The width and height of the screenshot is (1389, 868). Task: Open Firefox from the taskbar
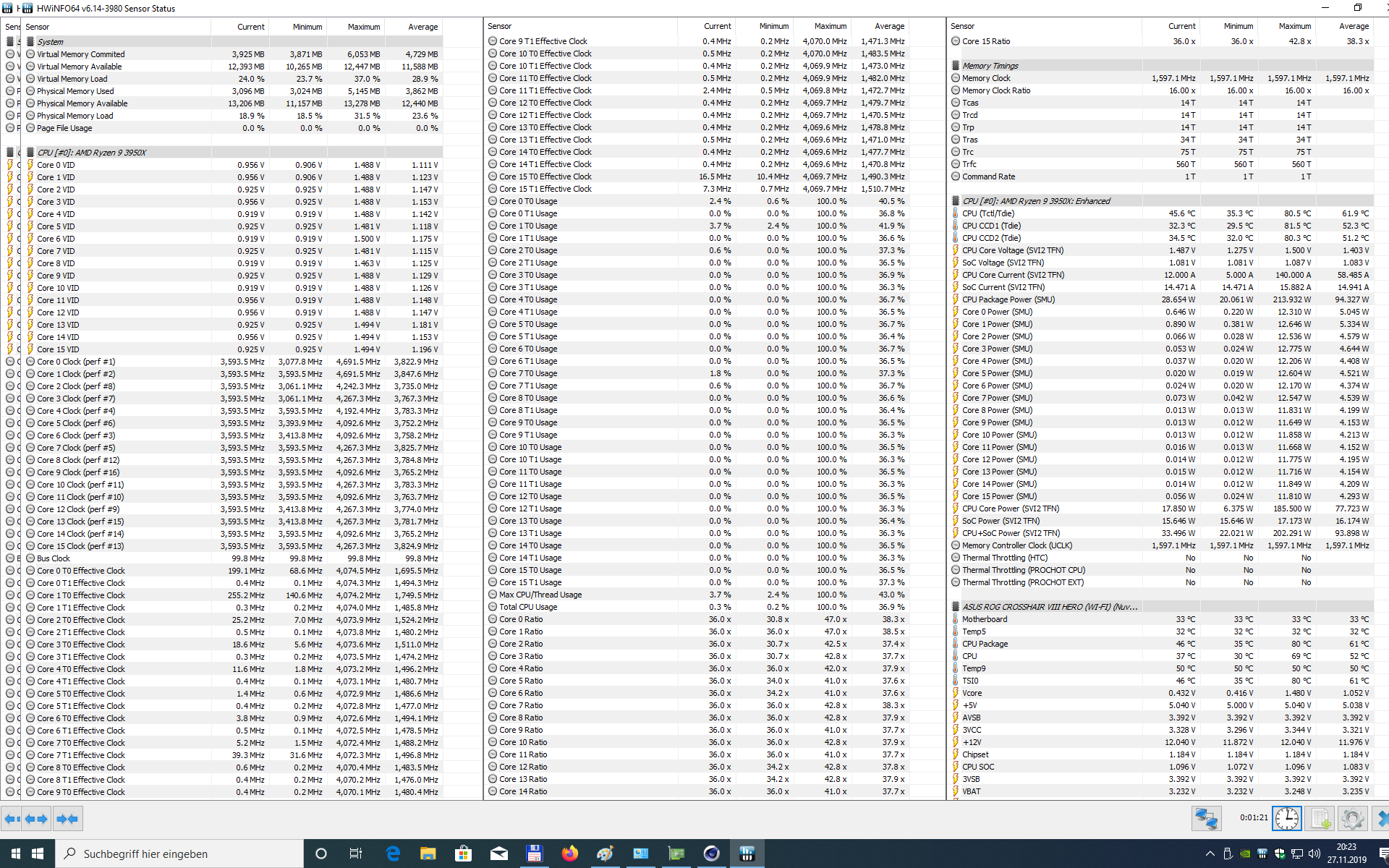coord(569,854)
